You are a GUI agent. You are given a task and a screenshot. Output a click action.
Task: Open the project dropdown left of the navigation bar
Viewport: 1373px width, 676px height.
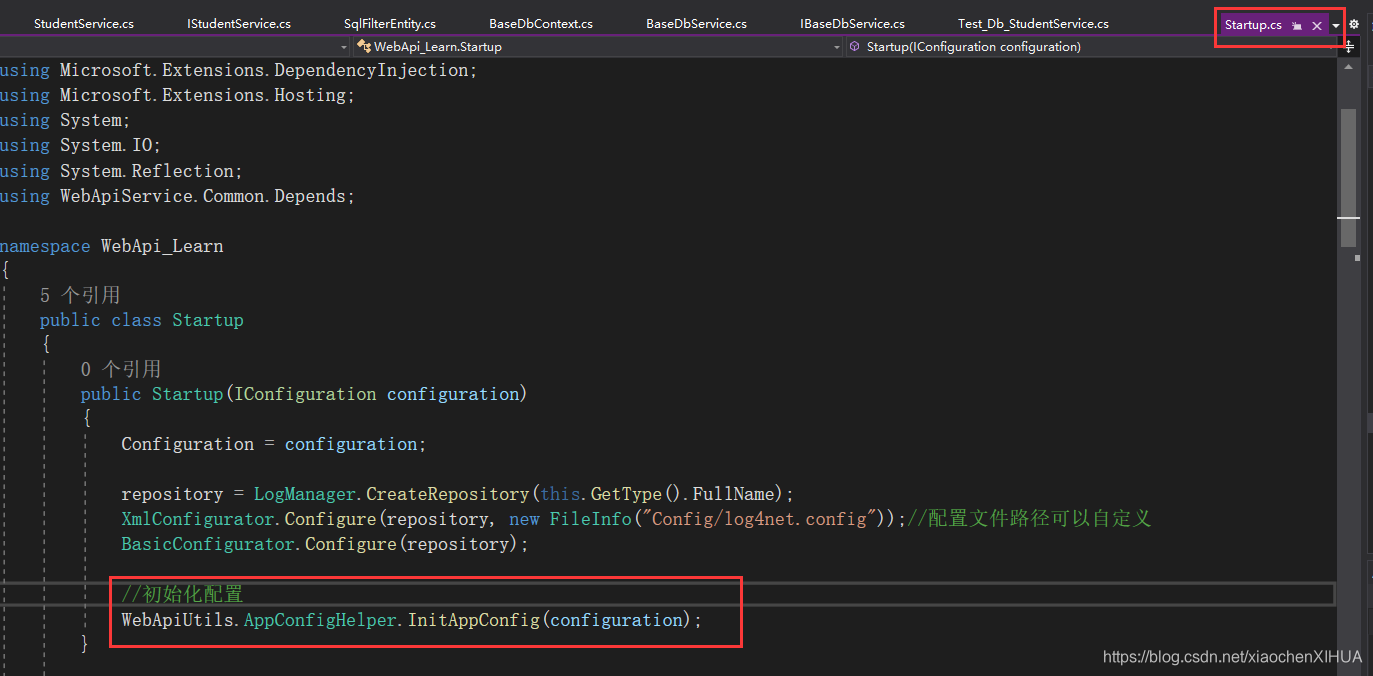click(x=344, y=46)
